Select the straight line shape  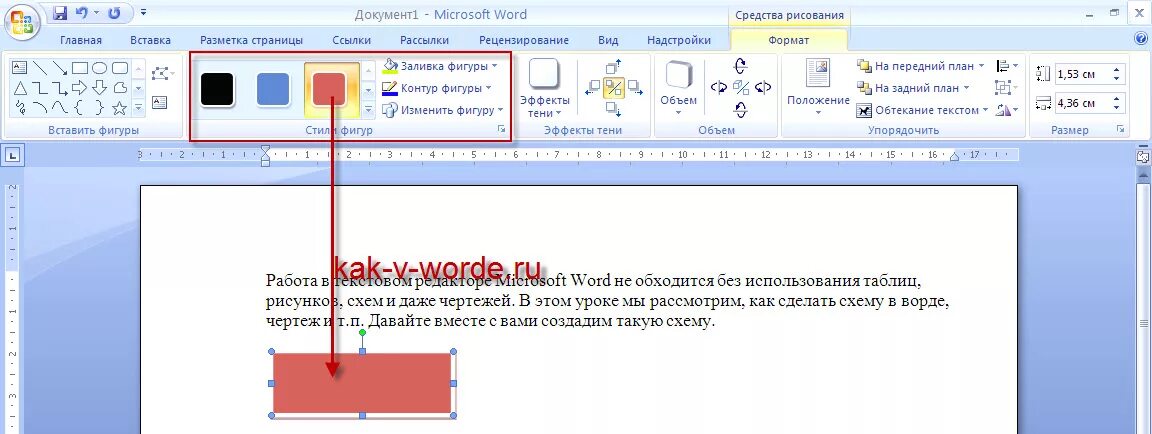point(40,68)
